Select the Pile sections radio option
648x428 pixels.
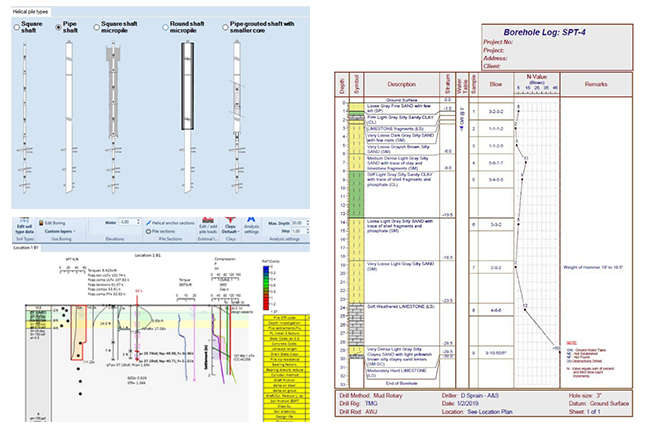149,231
